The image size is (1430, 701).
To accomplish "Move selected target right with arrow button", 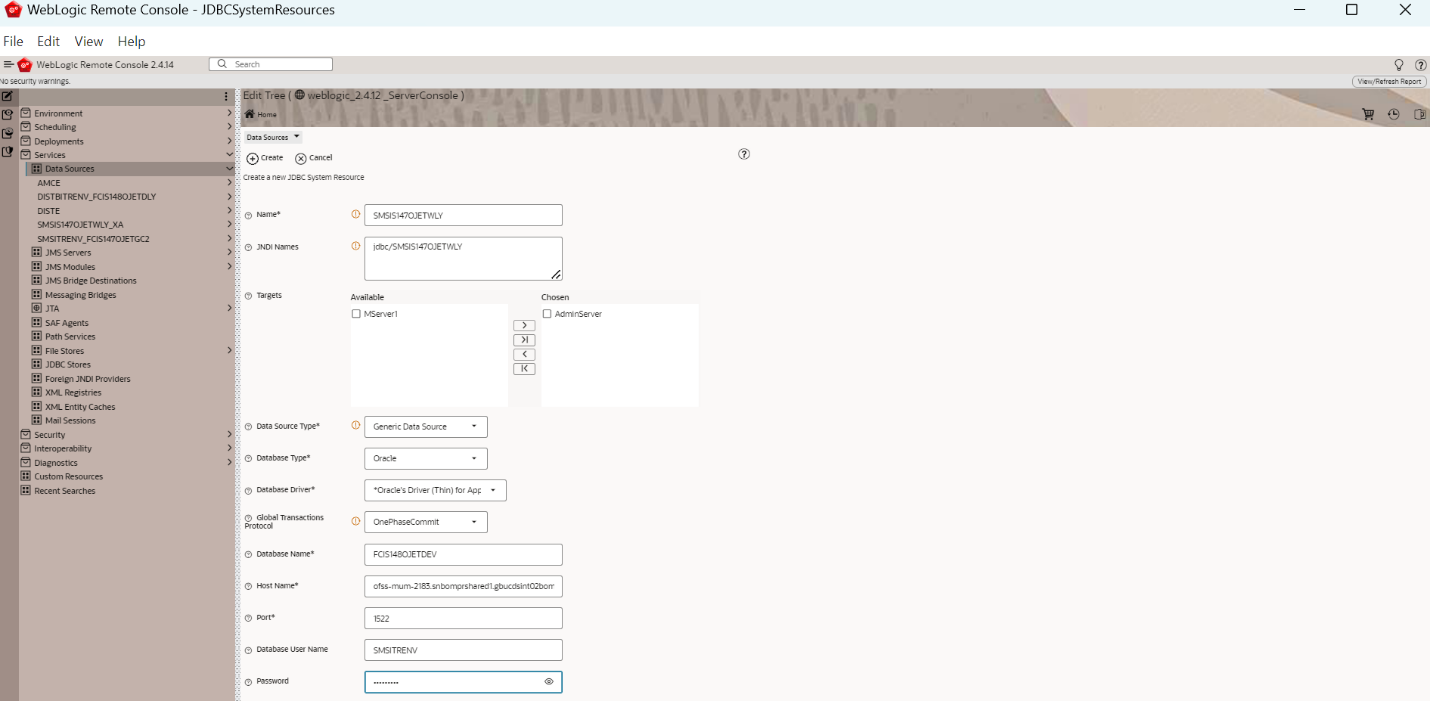I will [524, 326].
